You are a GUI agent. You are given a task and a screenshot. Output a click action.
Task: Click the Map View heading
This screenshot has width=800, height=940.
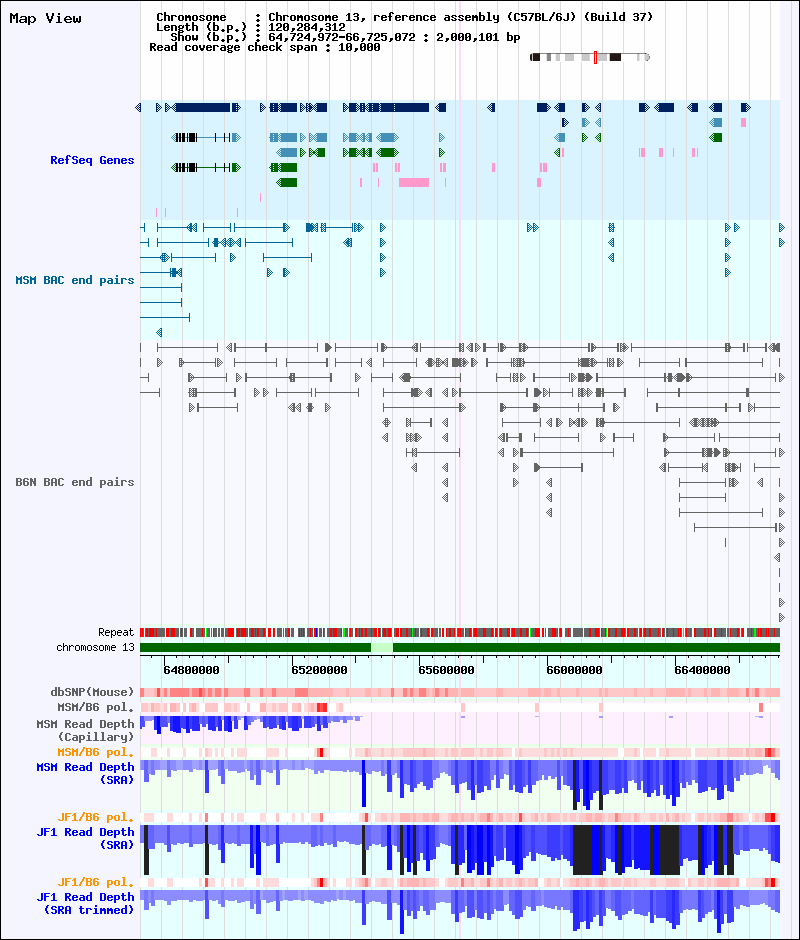46,19
